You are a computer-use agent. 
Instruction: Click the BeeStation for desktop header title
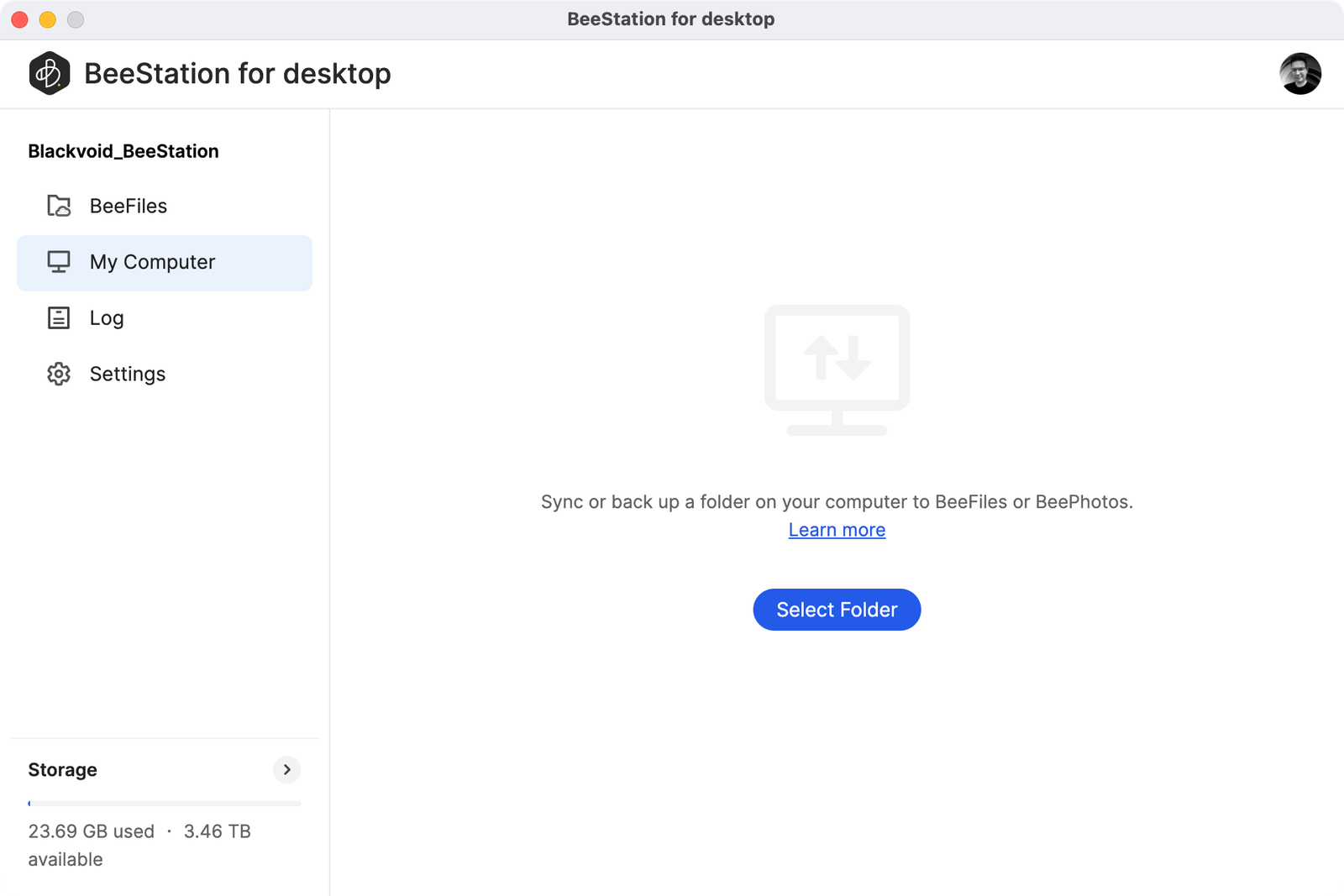(x=238, y=74)
